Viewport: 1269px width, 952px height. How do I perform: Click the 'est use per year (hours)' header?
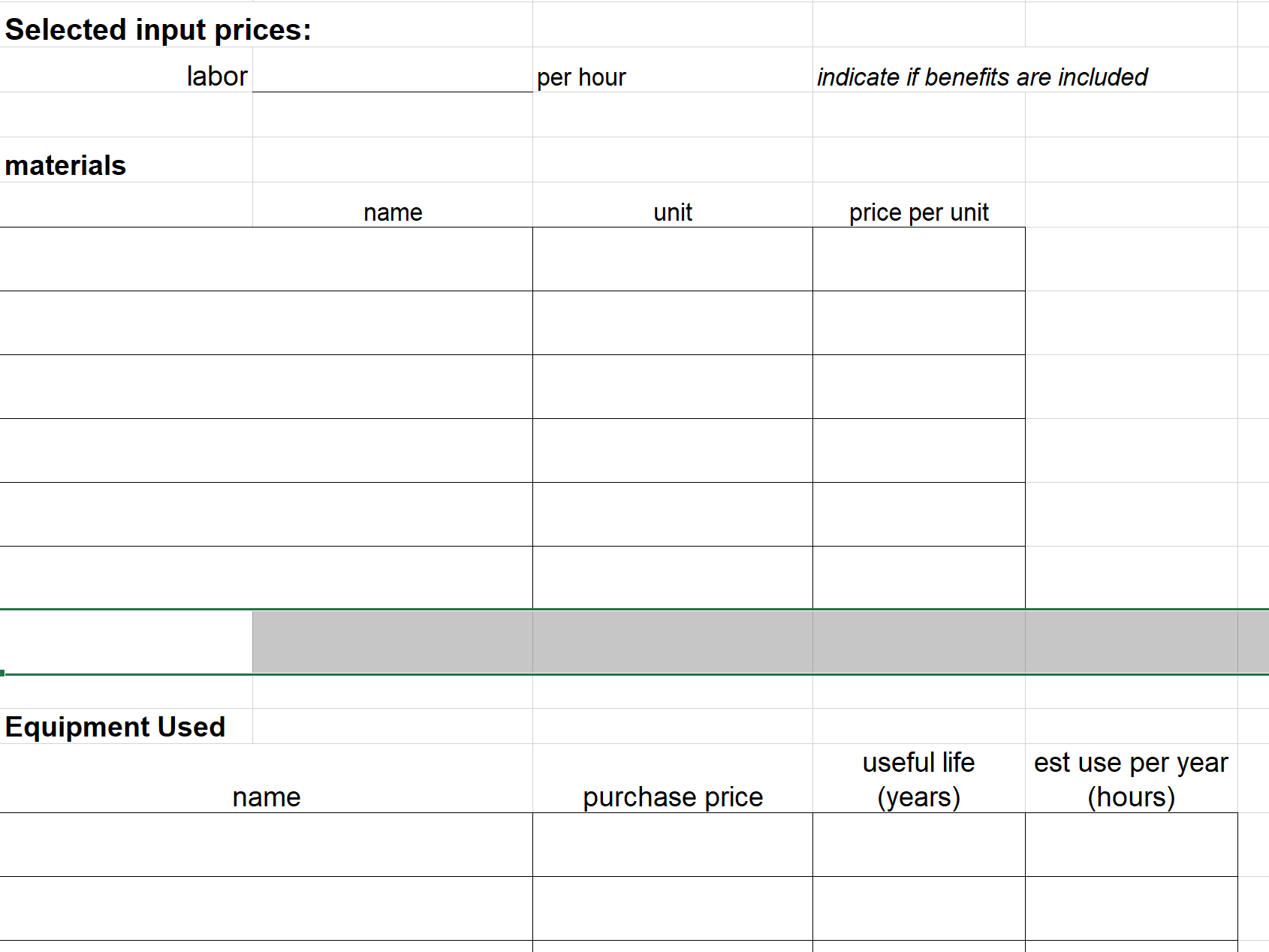pyautogui.click(x=1132, y=779)
